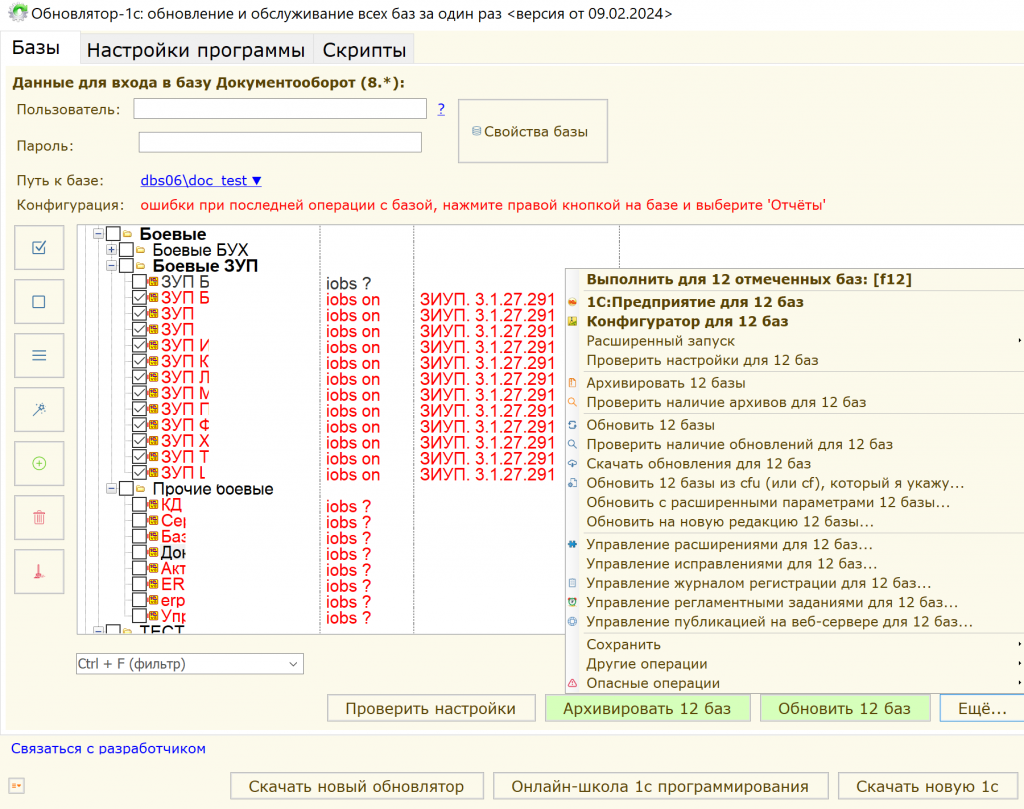Click cloud download icon beside Скачать обновления

[x=573, y=464]
